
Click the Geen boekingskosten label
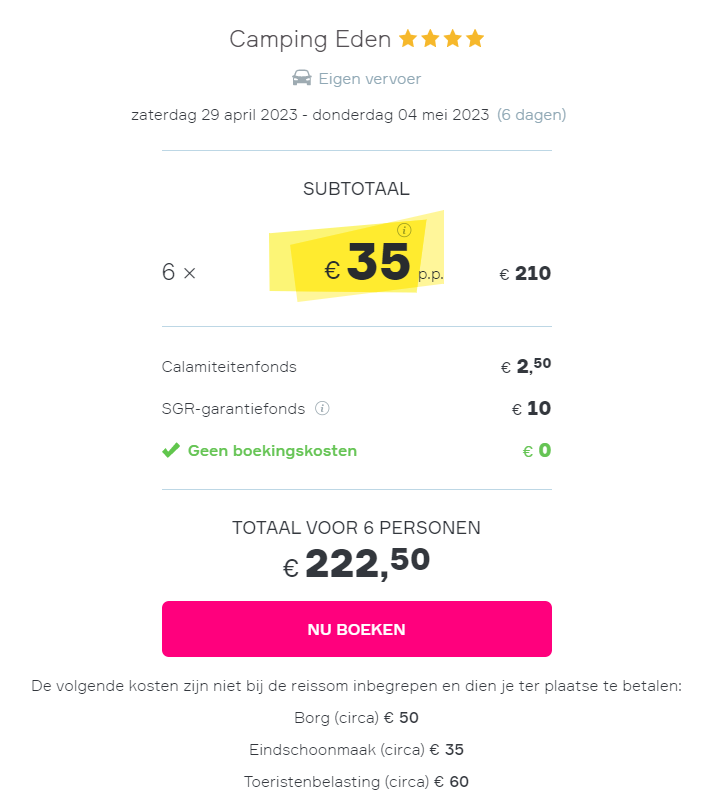click(272, 451)
